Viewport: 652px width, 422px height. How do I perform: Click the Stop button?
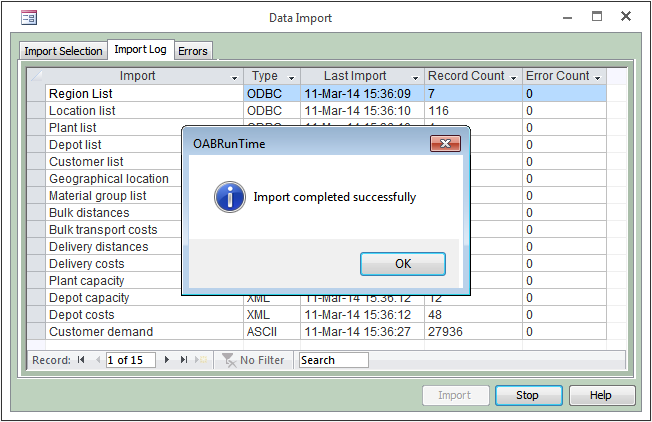tap(529, 395)
